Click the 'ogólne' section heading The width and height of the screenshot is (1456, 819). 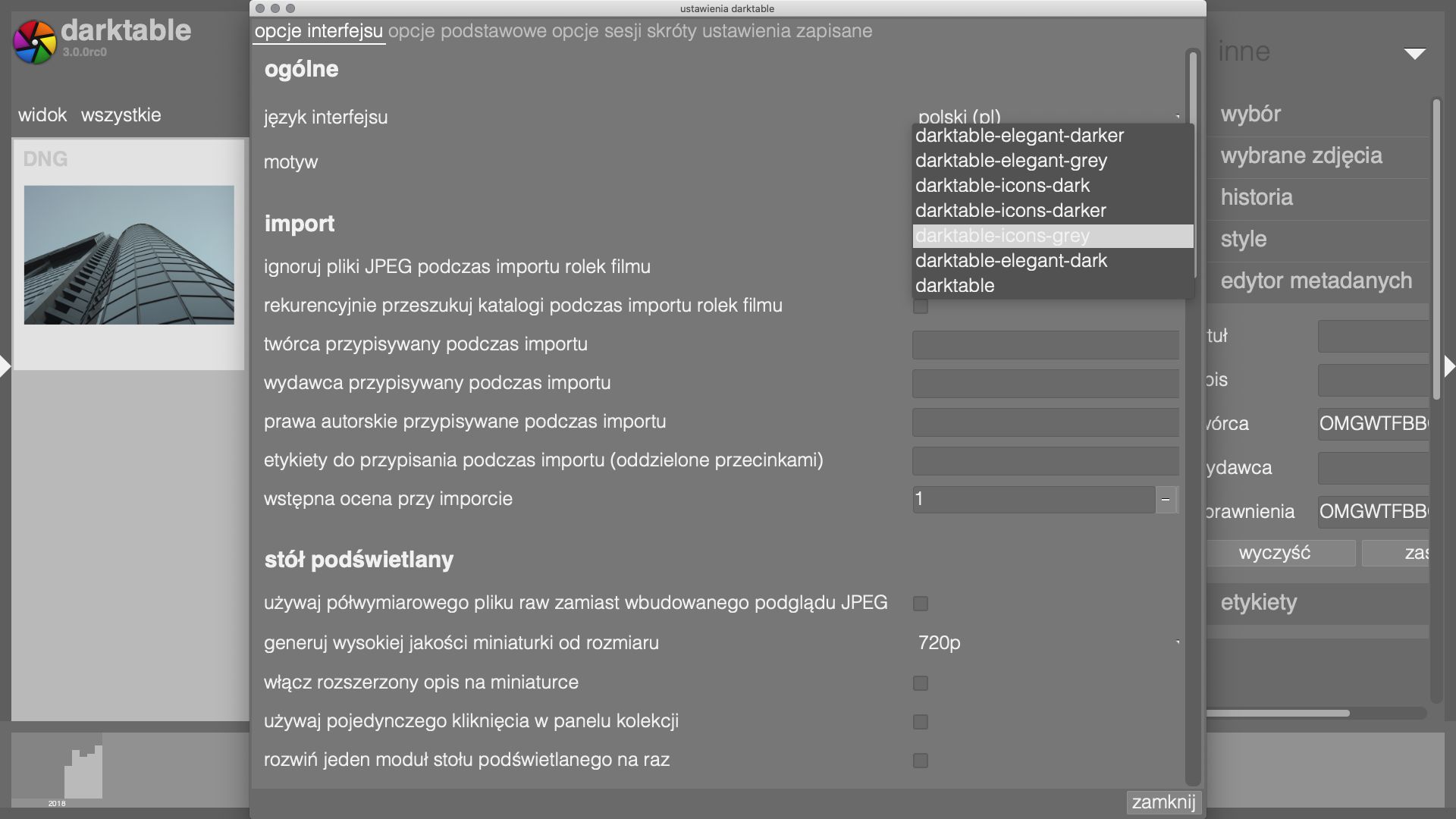(301, 69)
